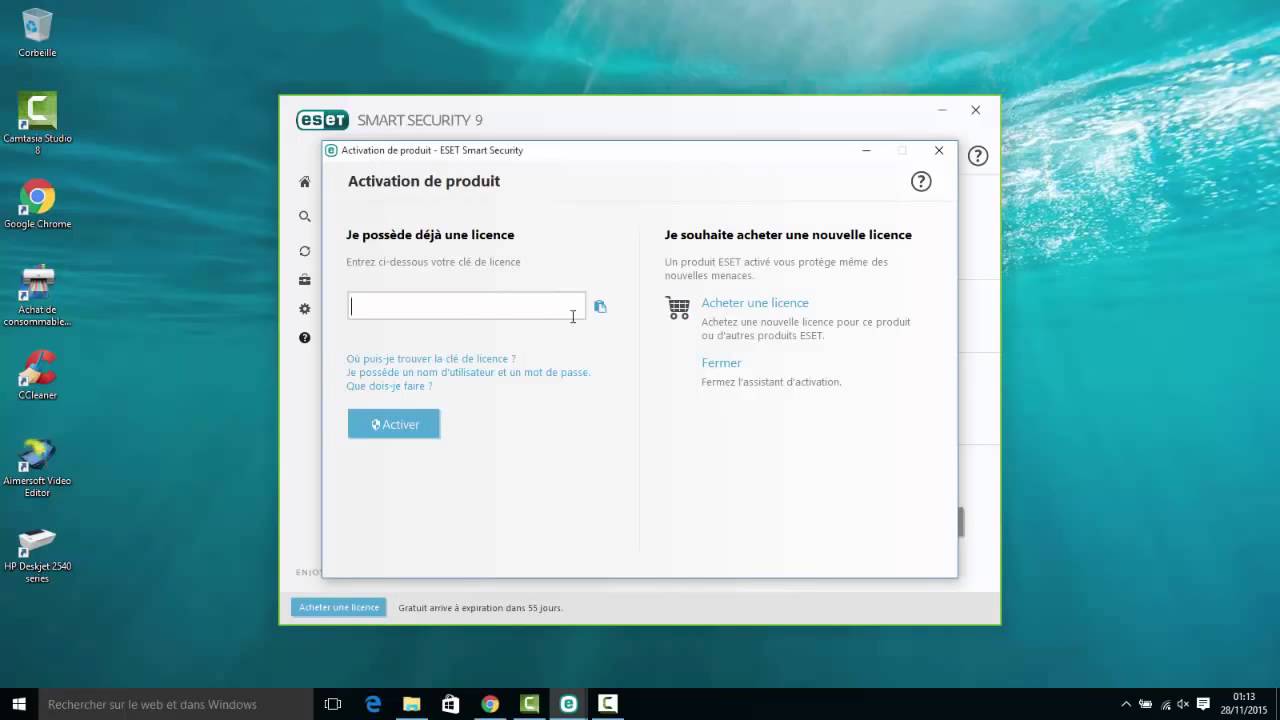Viewport: 1280px width, 720px height.
Task: Select CCleaner desktop icon
Action: (x=37, y=375)
